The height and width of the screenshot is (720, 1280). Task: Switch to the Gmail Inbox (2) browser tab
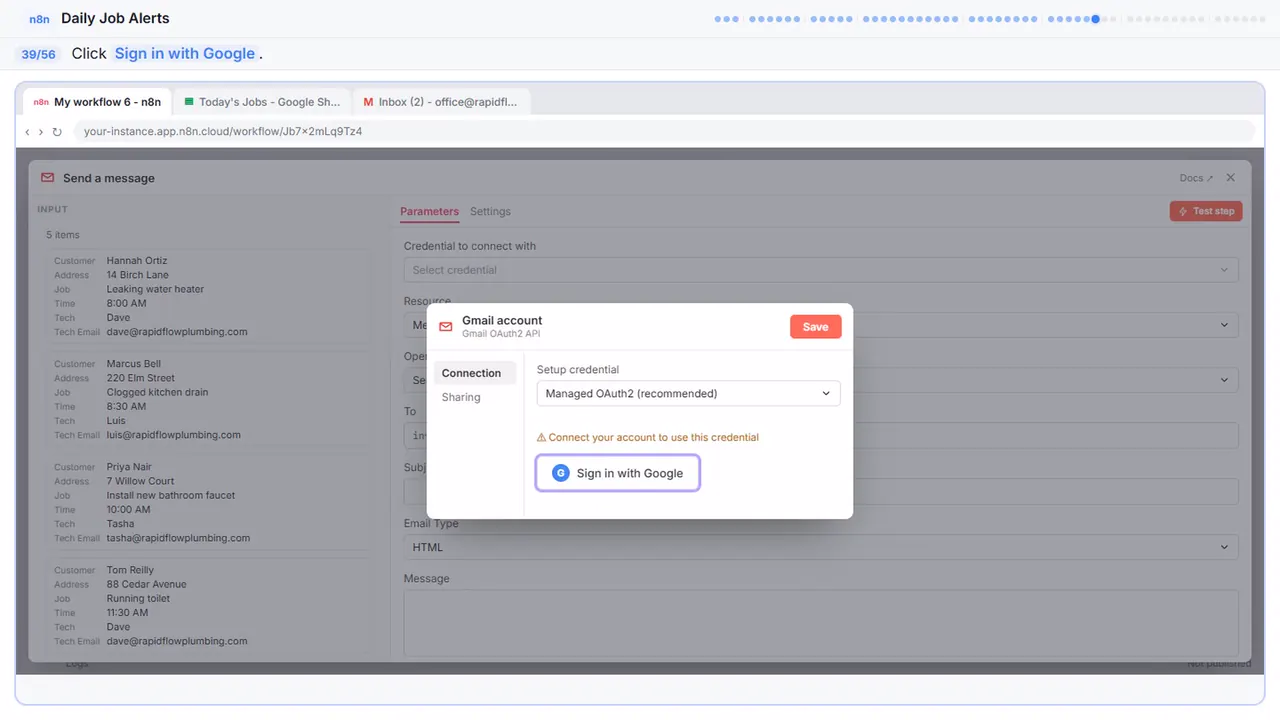click(x=441, y=102)
